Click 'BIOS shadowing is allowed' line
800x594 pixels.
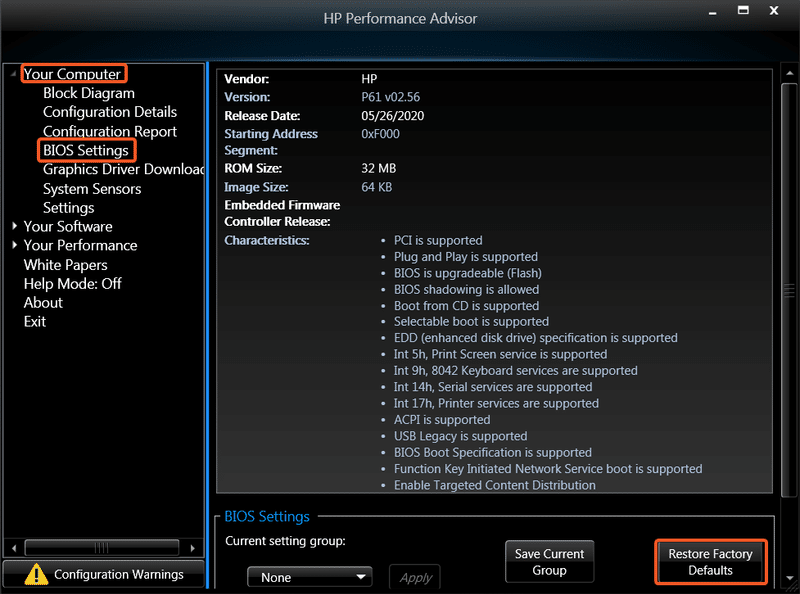pos(466,289)
